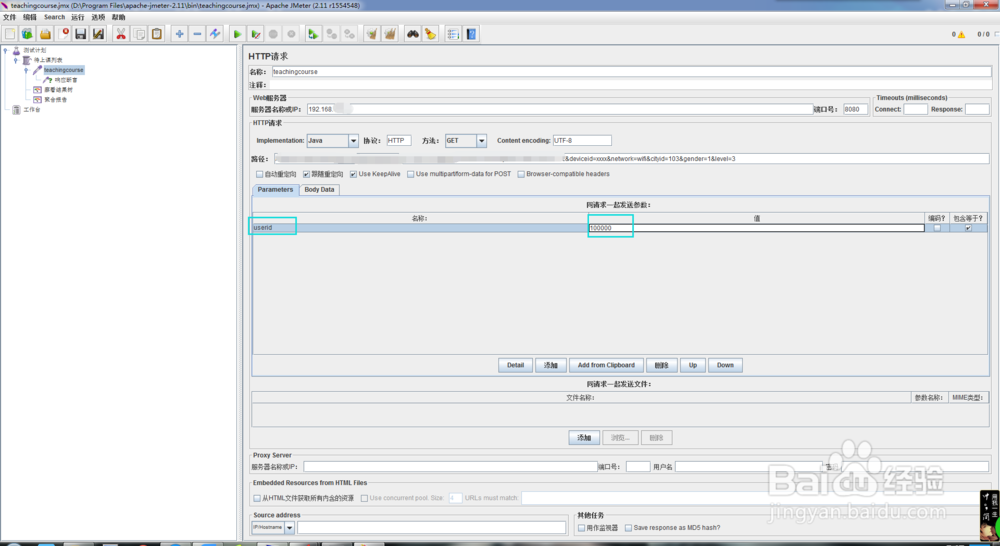Enable Use multipart/form-data for POST
Image resolution: width=1000 pixels, height=546 pixels.
coord(411,174)
